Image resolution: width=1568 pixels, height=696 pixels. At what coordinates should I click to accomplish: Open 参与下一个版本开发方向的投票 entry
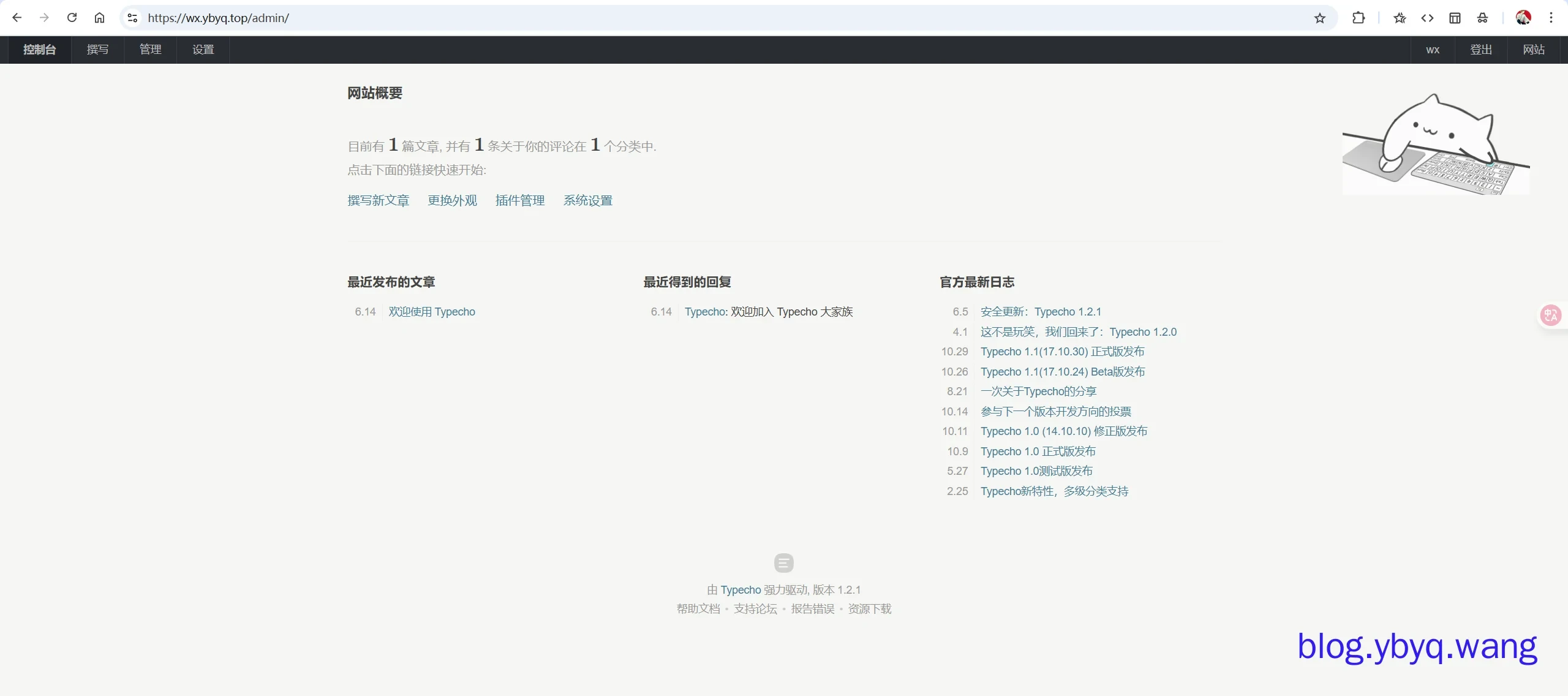(x=1056, y=412)
